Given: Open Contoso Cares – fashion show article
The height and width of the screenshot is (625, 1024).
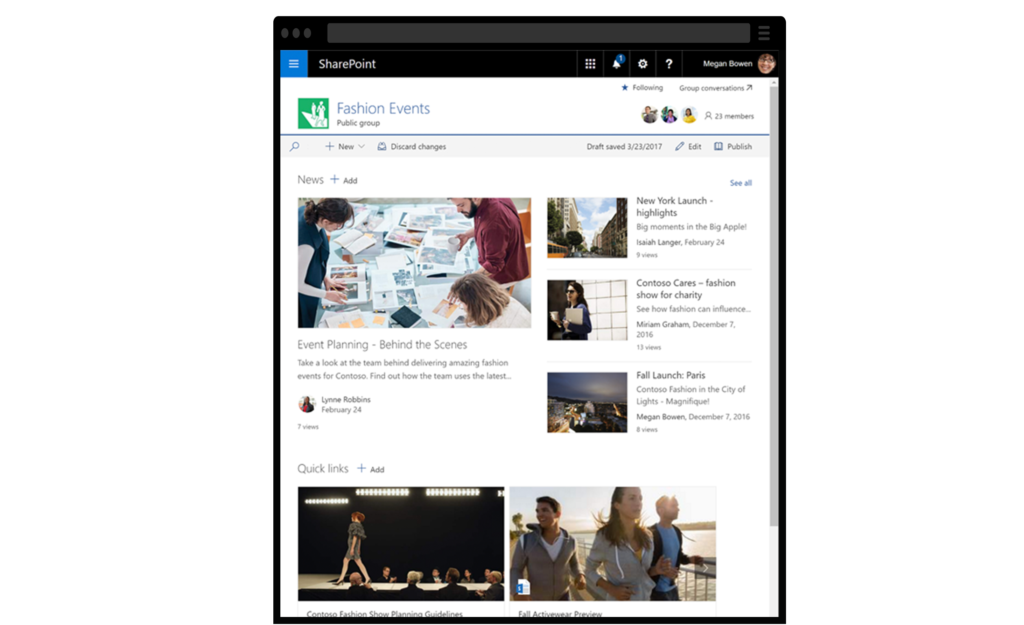Looking at the screenshot, I should tap(686, 289).
